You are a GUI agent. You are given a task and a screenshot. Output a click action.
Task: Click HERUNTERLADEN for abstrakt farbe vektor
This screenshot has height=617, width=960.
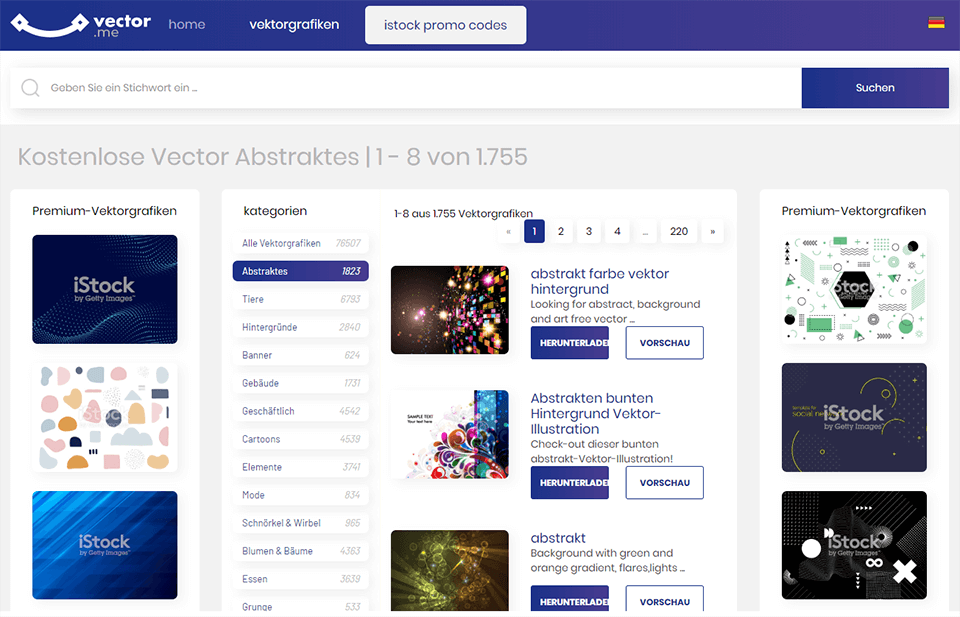point(569,342)
